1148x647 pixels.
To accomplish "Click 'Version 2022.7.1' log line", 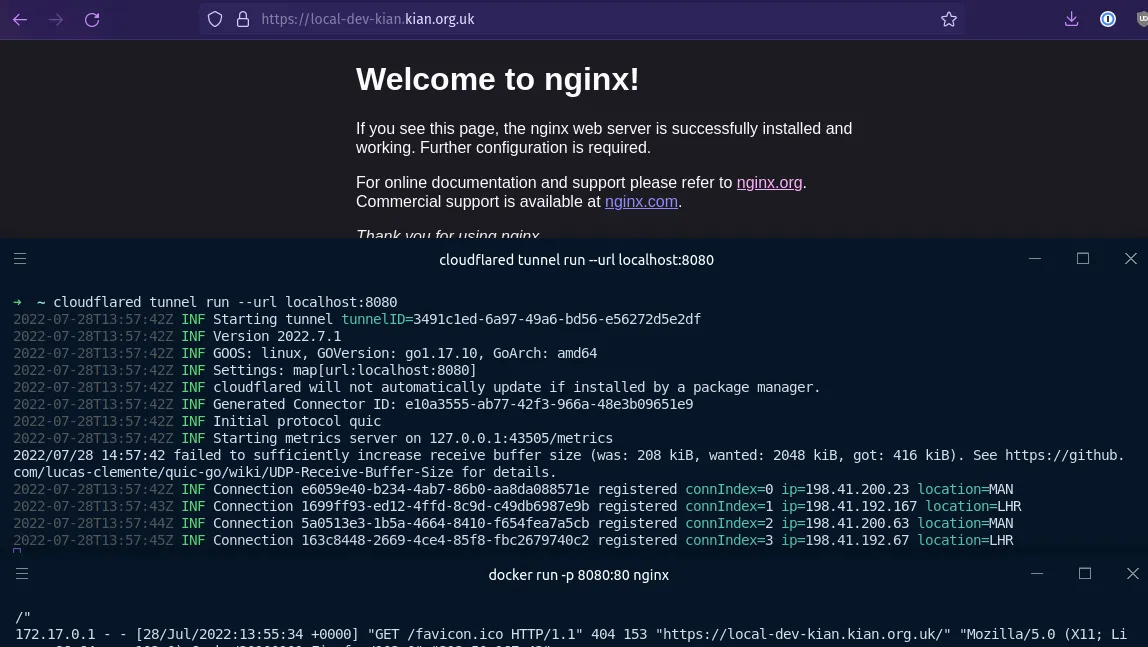I will point(177,336).
